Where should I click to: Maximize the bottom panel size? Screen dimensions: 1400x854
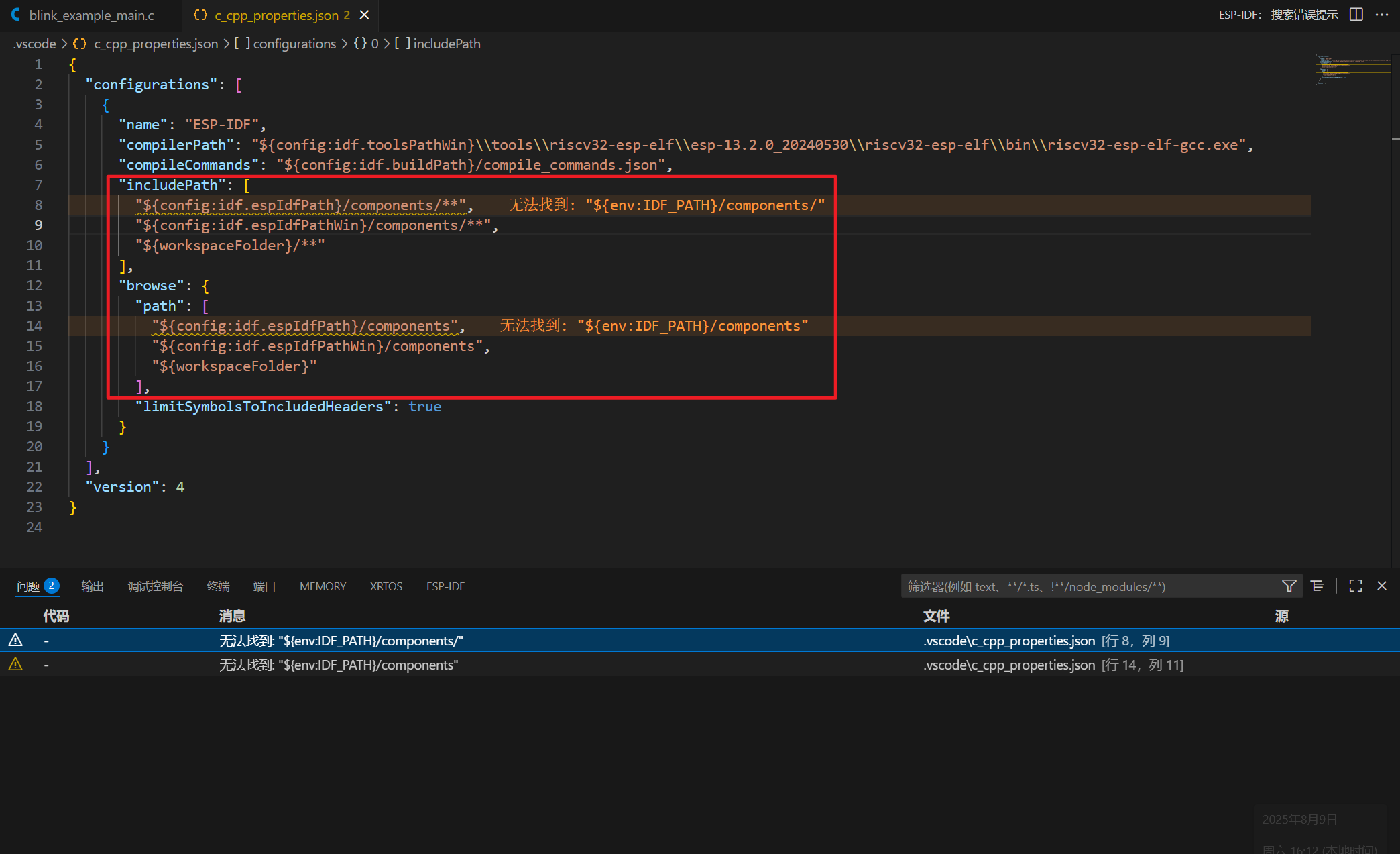(1355, 586)
